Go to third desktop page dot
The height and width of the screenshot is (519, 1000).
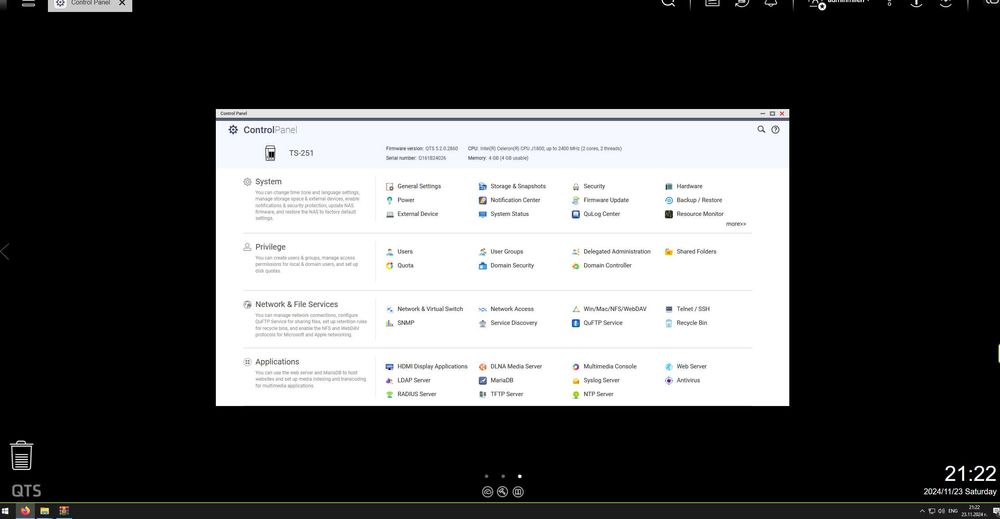click(520, 476)
